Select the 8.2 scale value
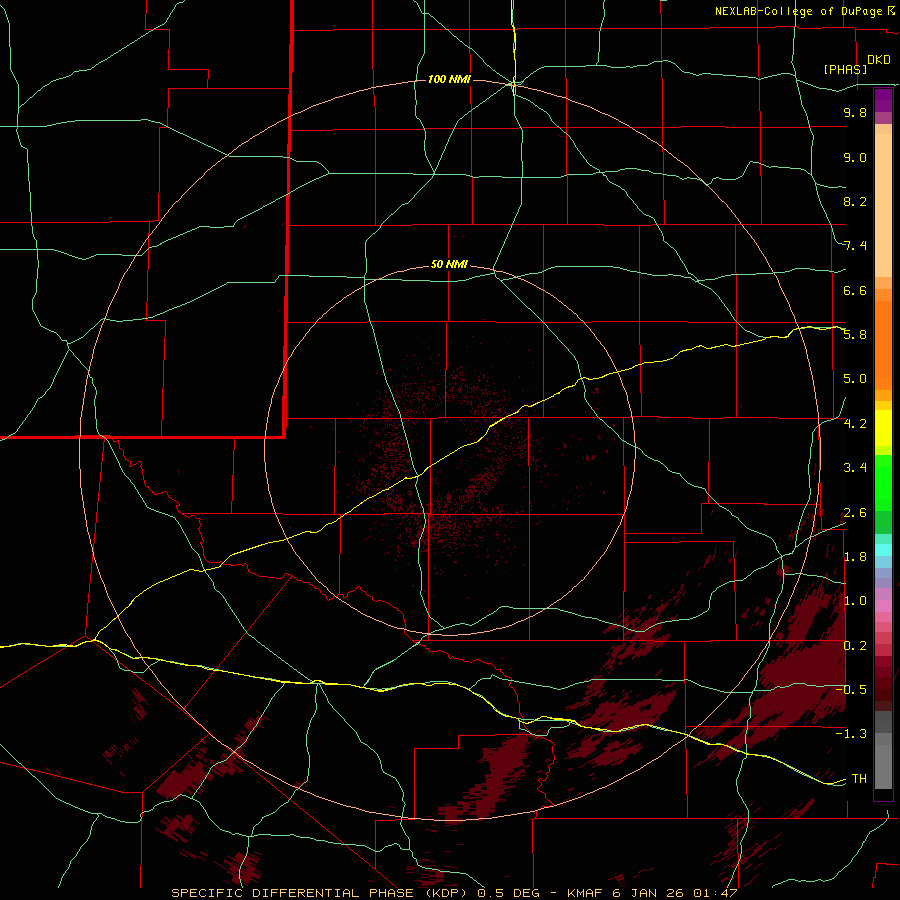Screen dimensions: 900x900 [x=855, y=201]
